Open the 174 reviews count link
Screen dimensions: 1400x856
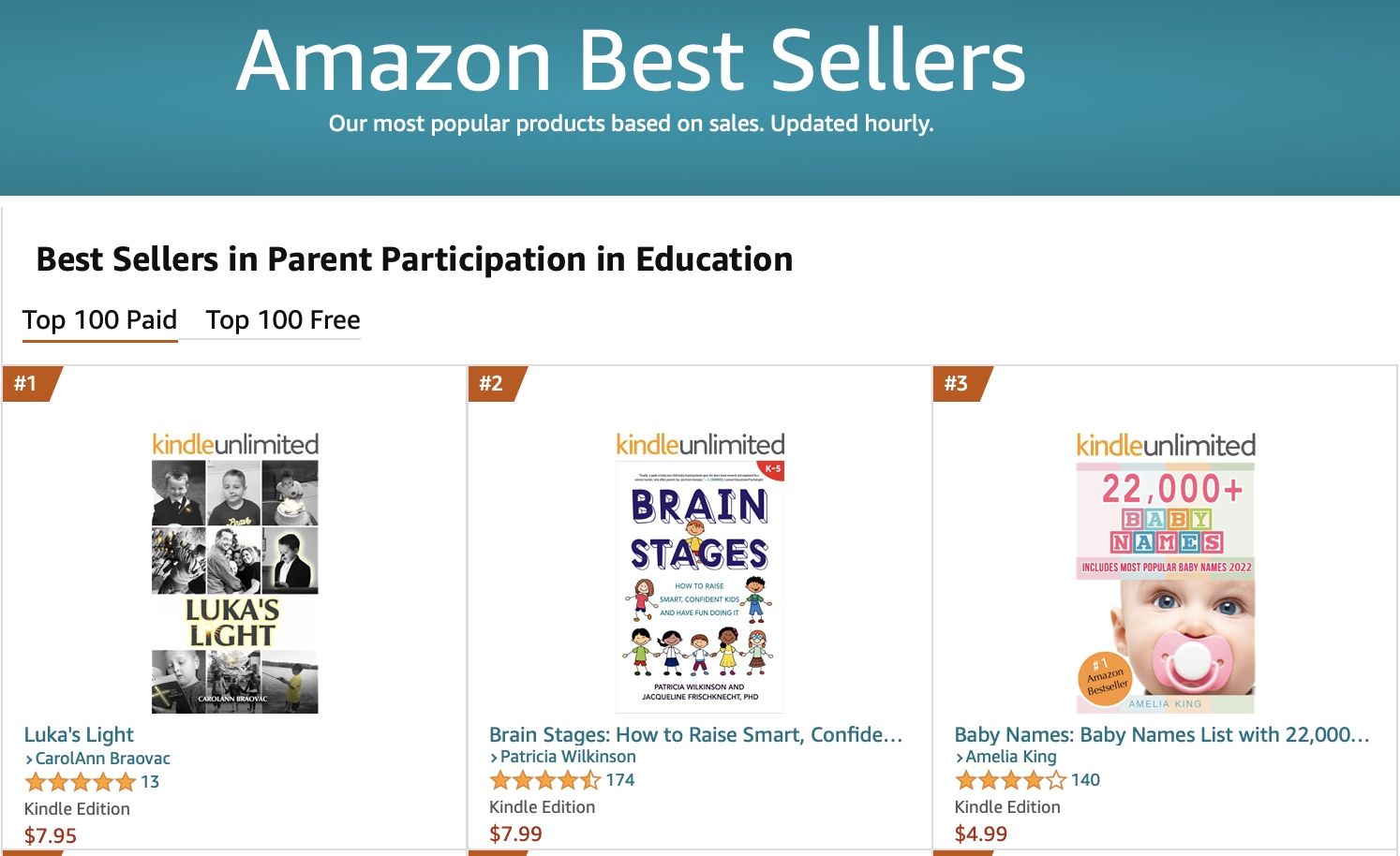point(620,780)
